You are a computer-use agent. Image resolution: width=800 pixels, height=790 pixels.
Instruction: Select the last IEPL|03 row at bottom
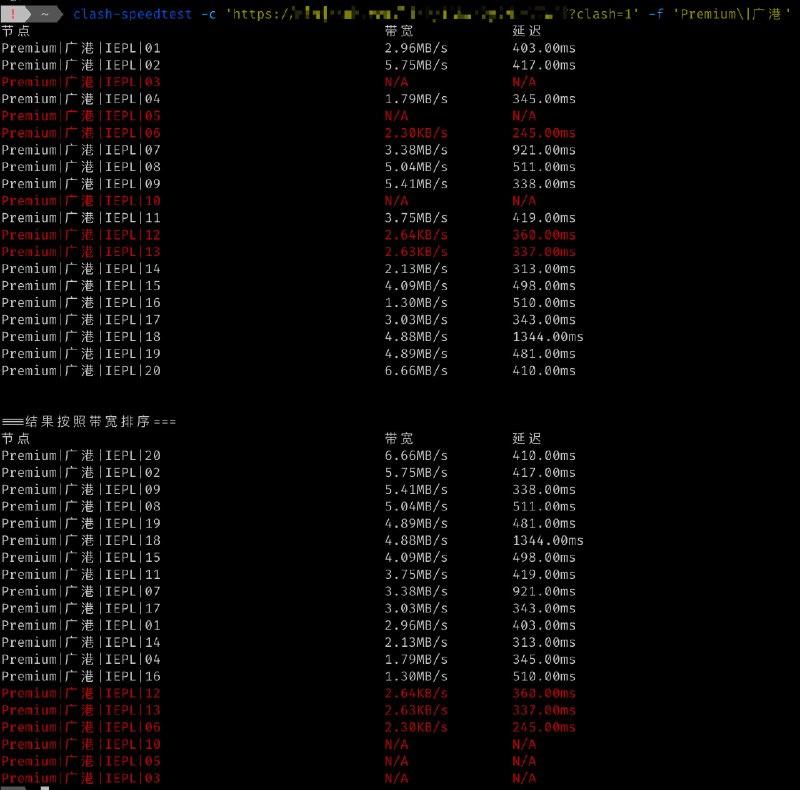(x=80, y=778)
